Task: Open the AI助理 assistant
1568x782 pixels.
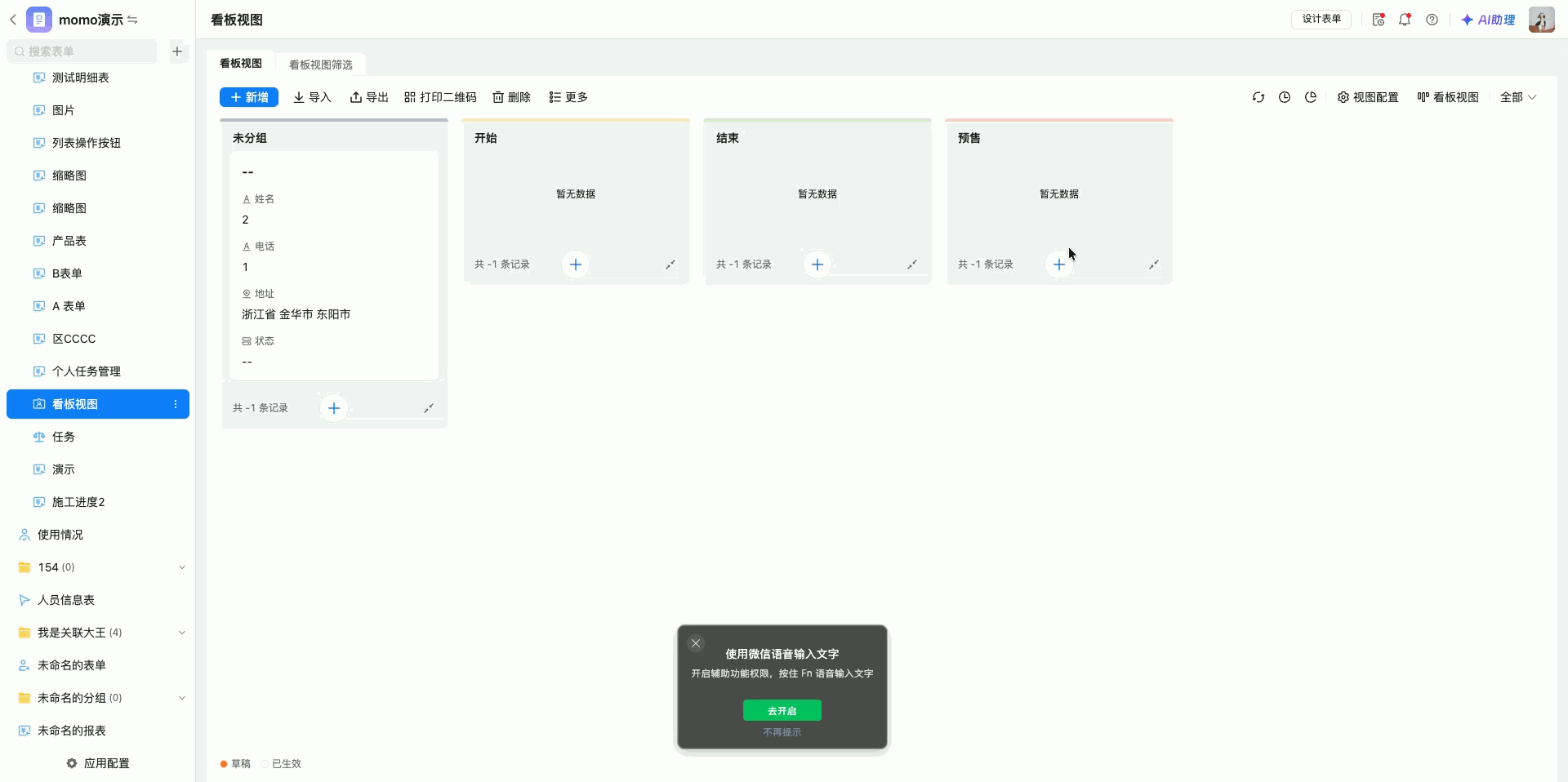Action: tap(1488, 20)
